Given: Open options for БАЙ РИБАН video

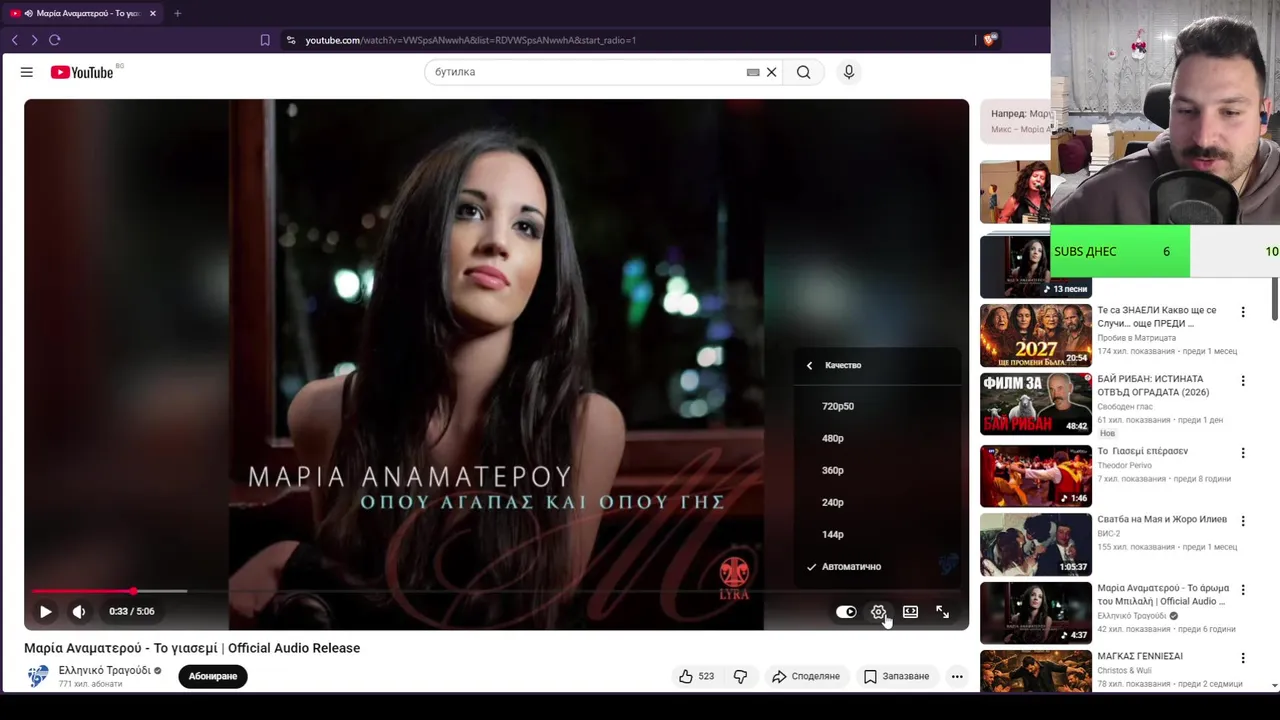Looking at the screenshot, I should 1243,381.
